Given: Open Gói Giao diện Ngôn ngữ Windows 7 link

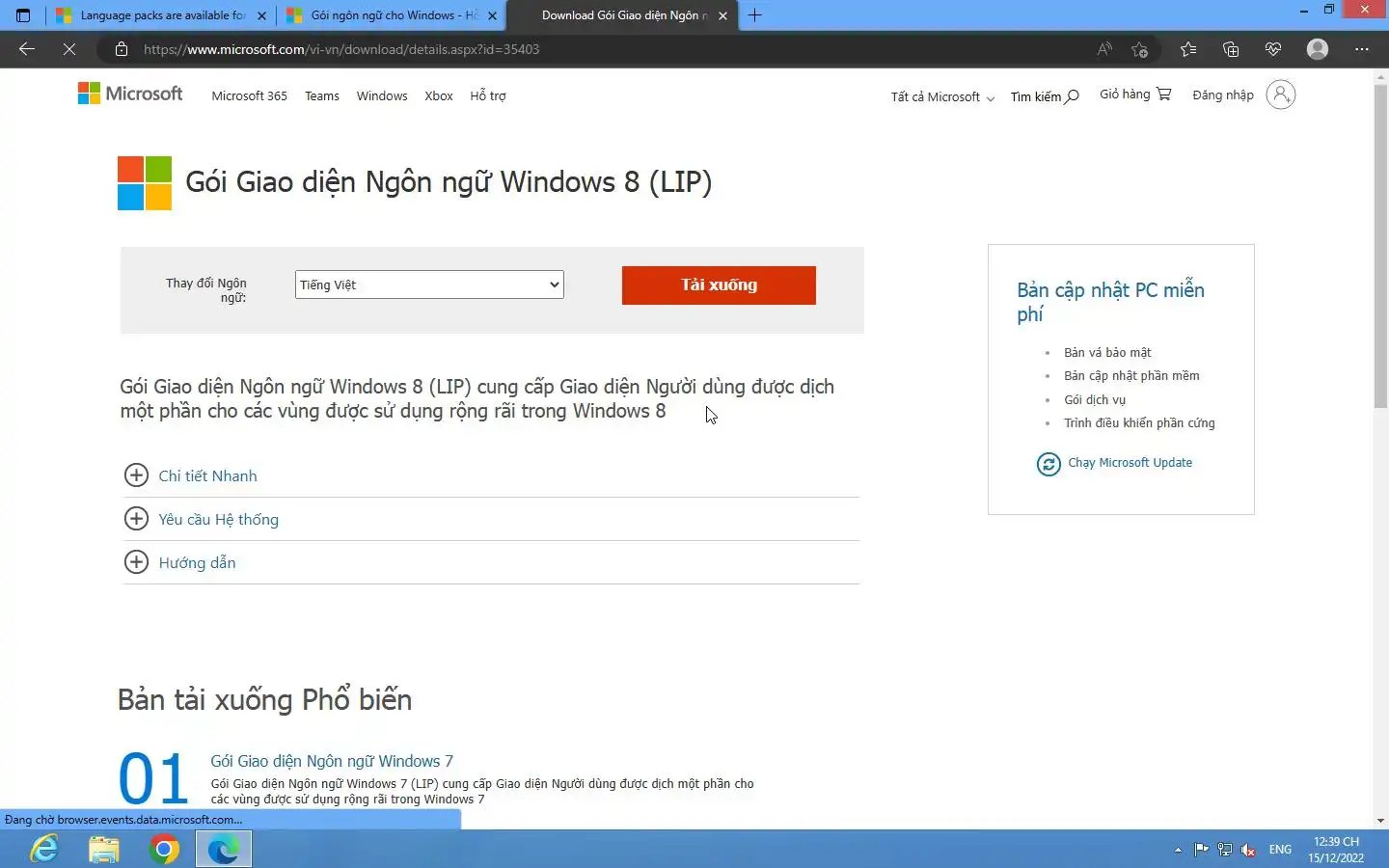Looking at the screenshot, I should (x=332, y=761).
